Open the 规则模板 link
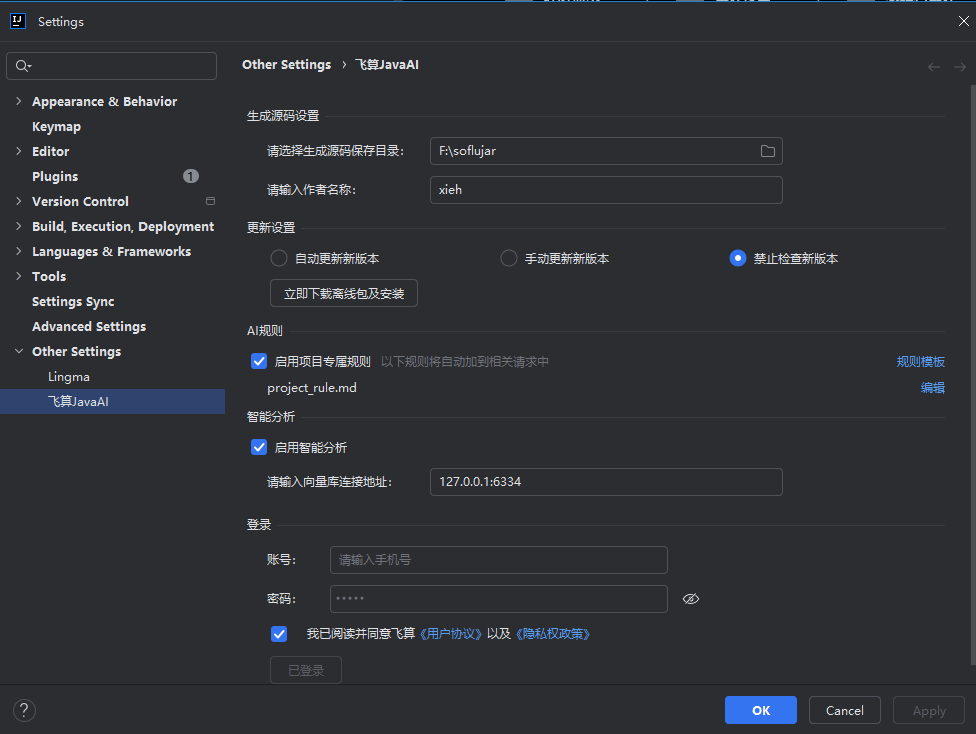This screenshot has width=976, height=734. coord(921,362)
